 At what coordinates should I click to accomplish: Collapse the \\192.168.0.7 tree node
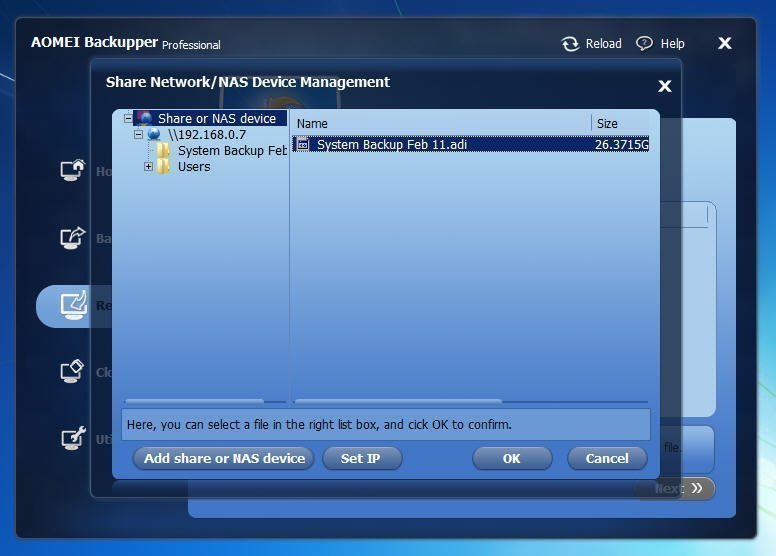click(x=139, y=134)
